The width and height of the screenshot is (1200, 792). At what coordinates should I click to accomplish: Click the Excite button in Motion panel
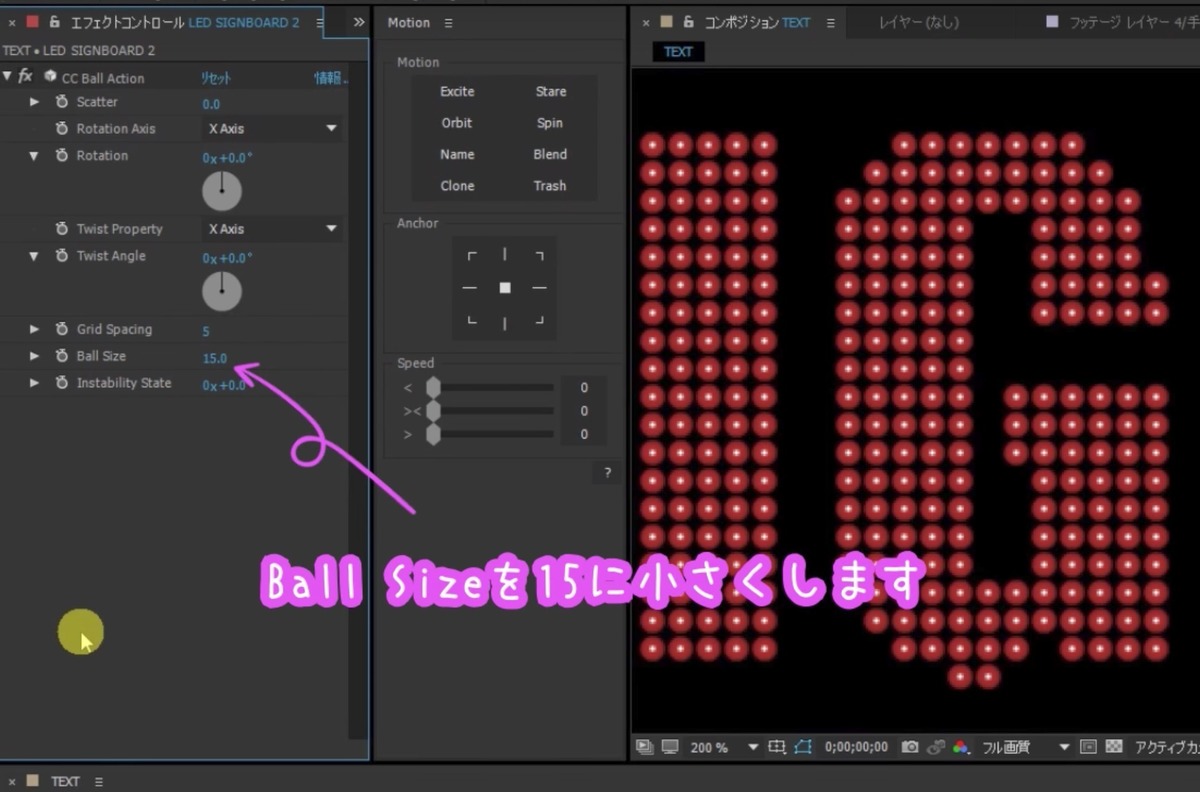[x=457, y=91]
